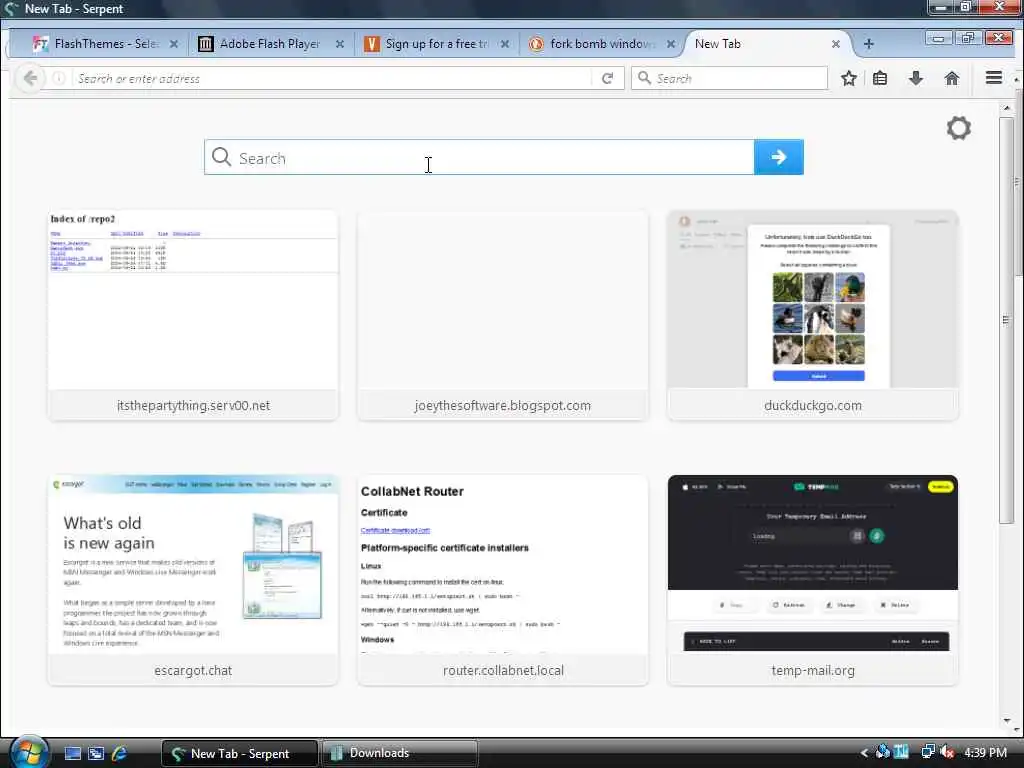This screenshot has height=768, width=1024.
Task: Click Switch between windows quick launch icon
Action: pos(96,753)
